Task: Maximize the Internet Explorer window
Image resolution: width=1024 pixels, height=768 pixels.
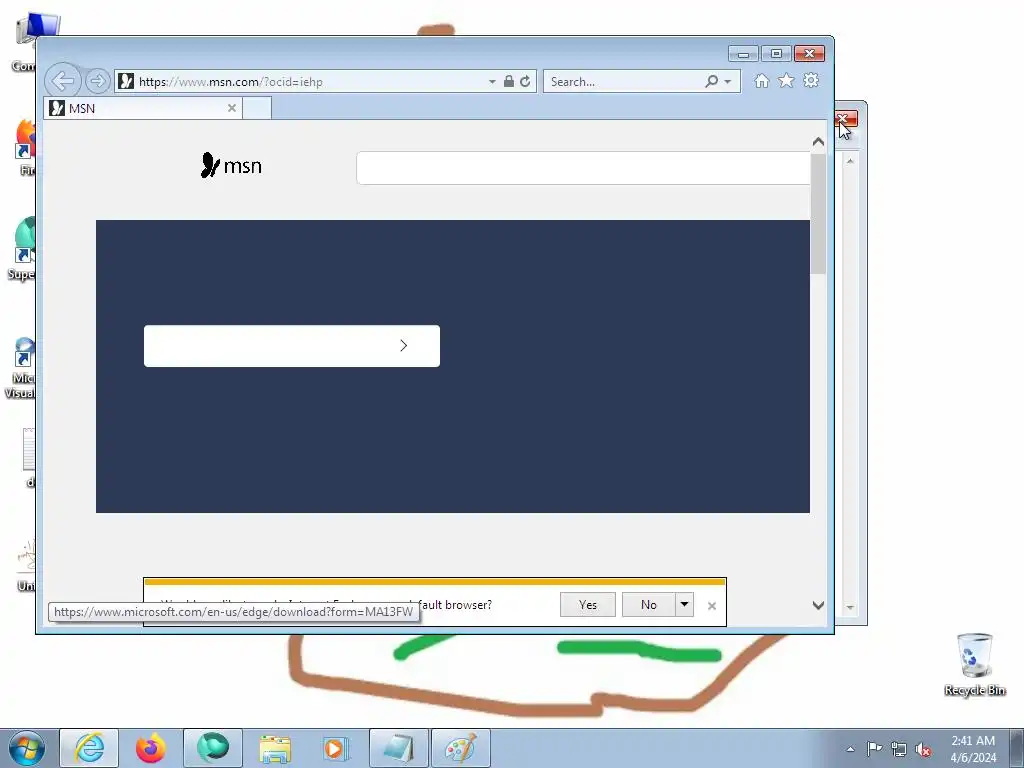Action: pos(776,54)
